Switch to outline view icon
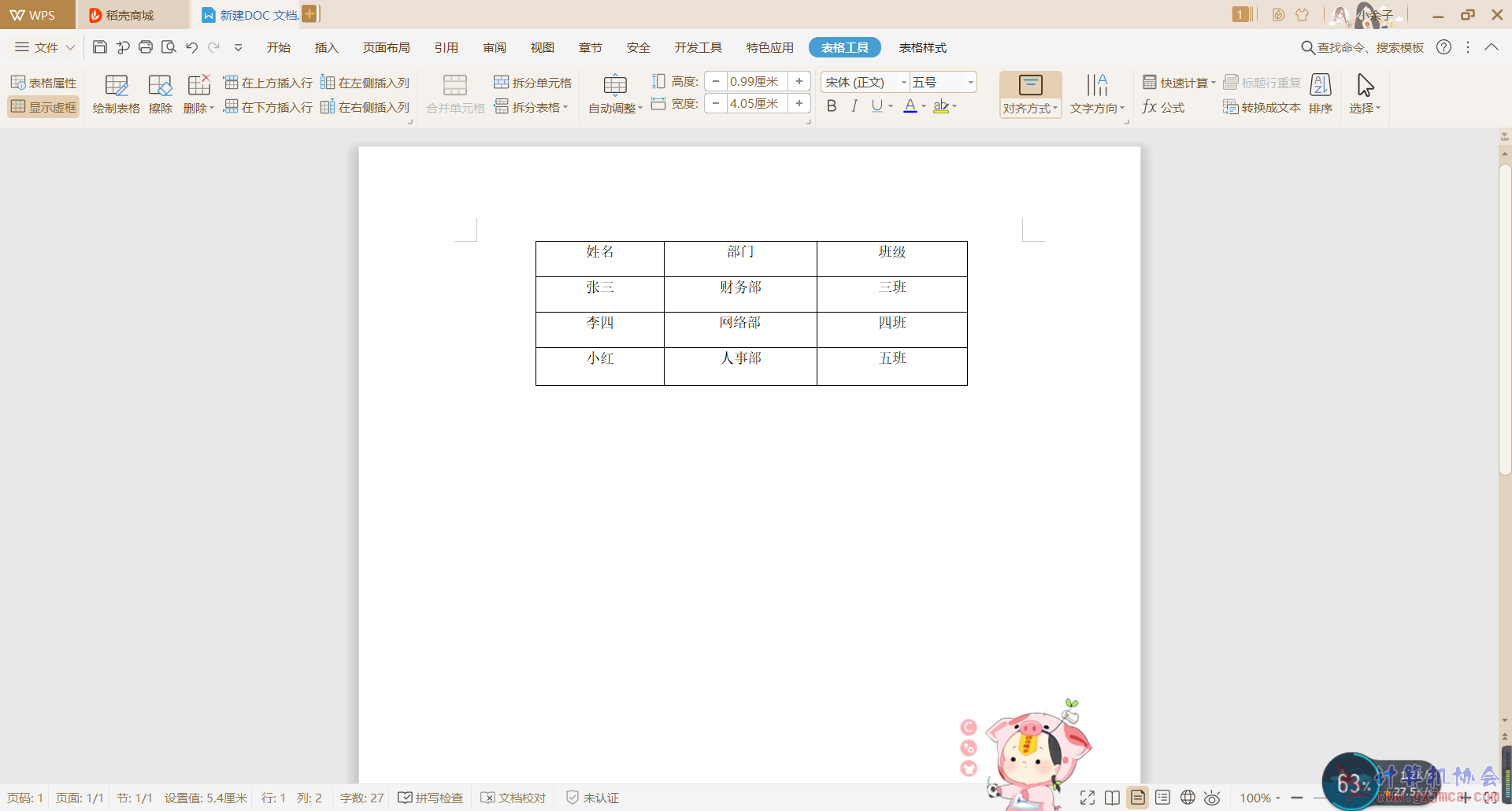 tap(1162, 798)
